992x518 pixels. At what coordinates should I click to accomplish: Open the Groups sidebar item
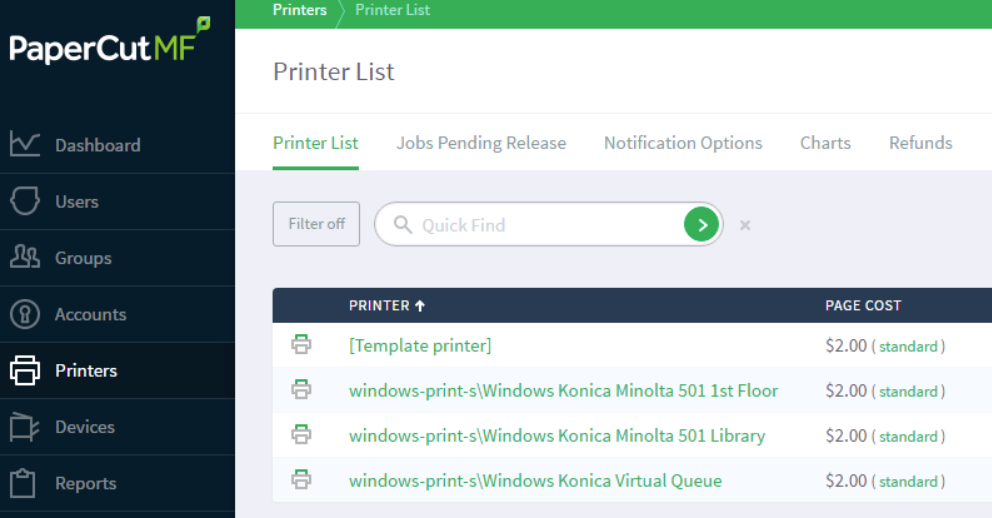[x=83, y=258]
